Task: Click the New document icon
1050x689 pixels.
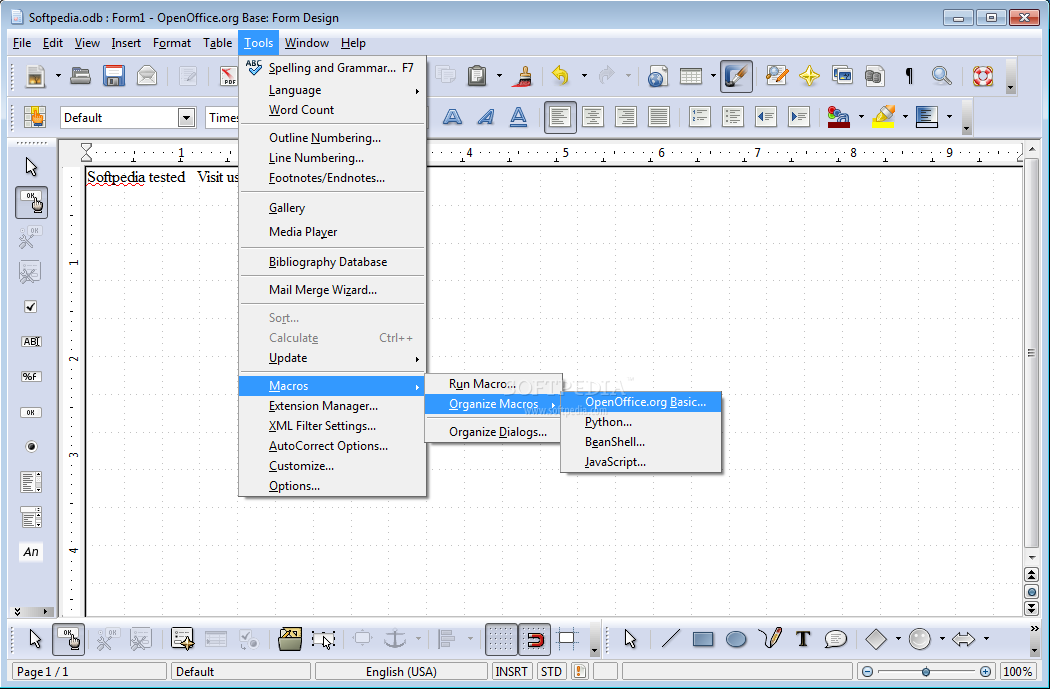Action: pos(35,76)
